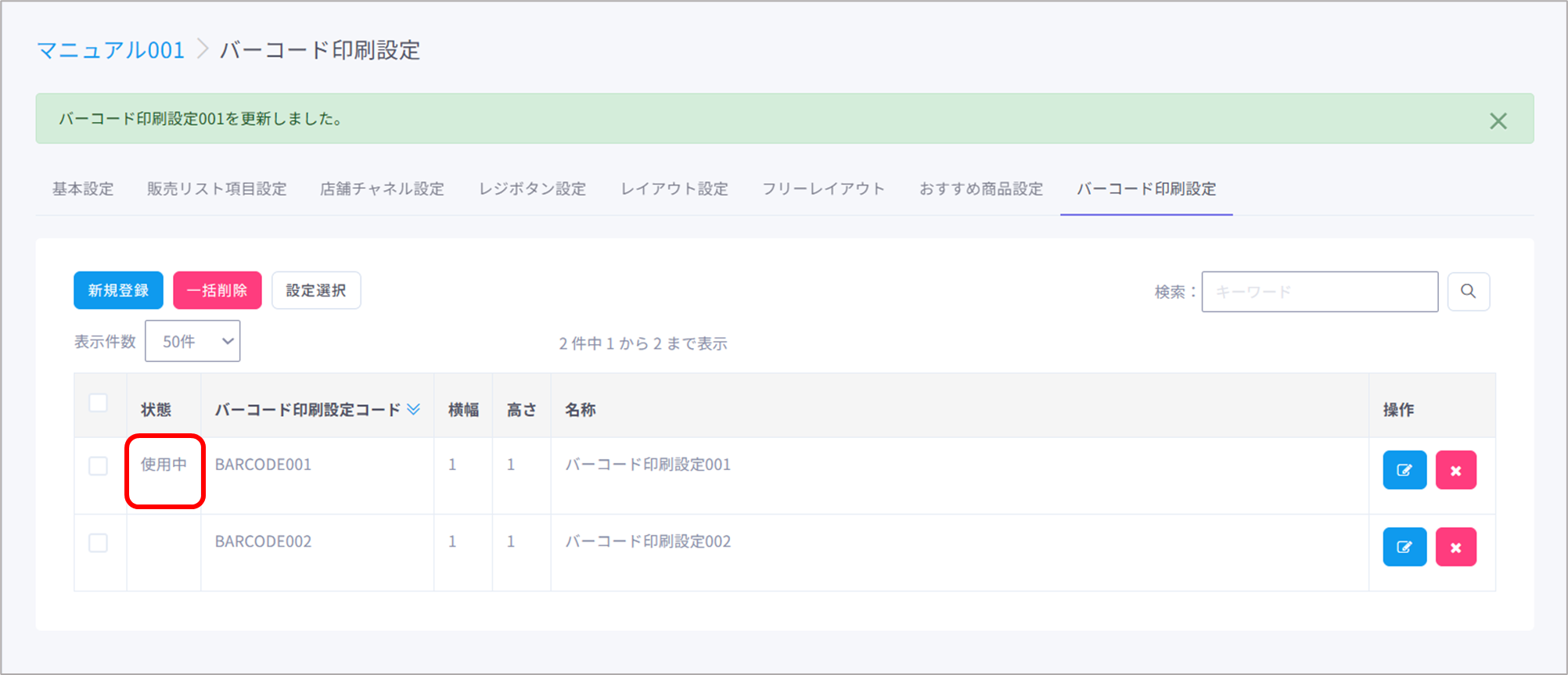Screen dimensions: 1568x675
Task: Open the レイアウト設定 tab
Action: (x=674, y=189)
